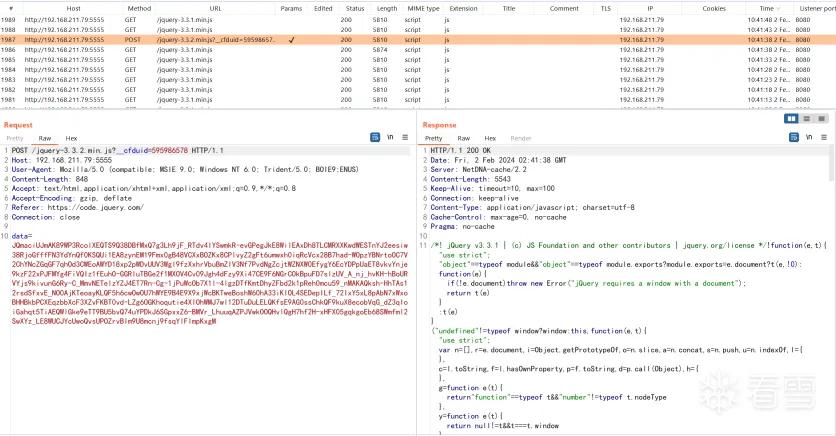Switch to top-bottom split layout icon
This screenshot has height=436, width=836.
click(x=807, y=118)
